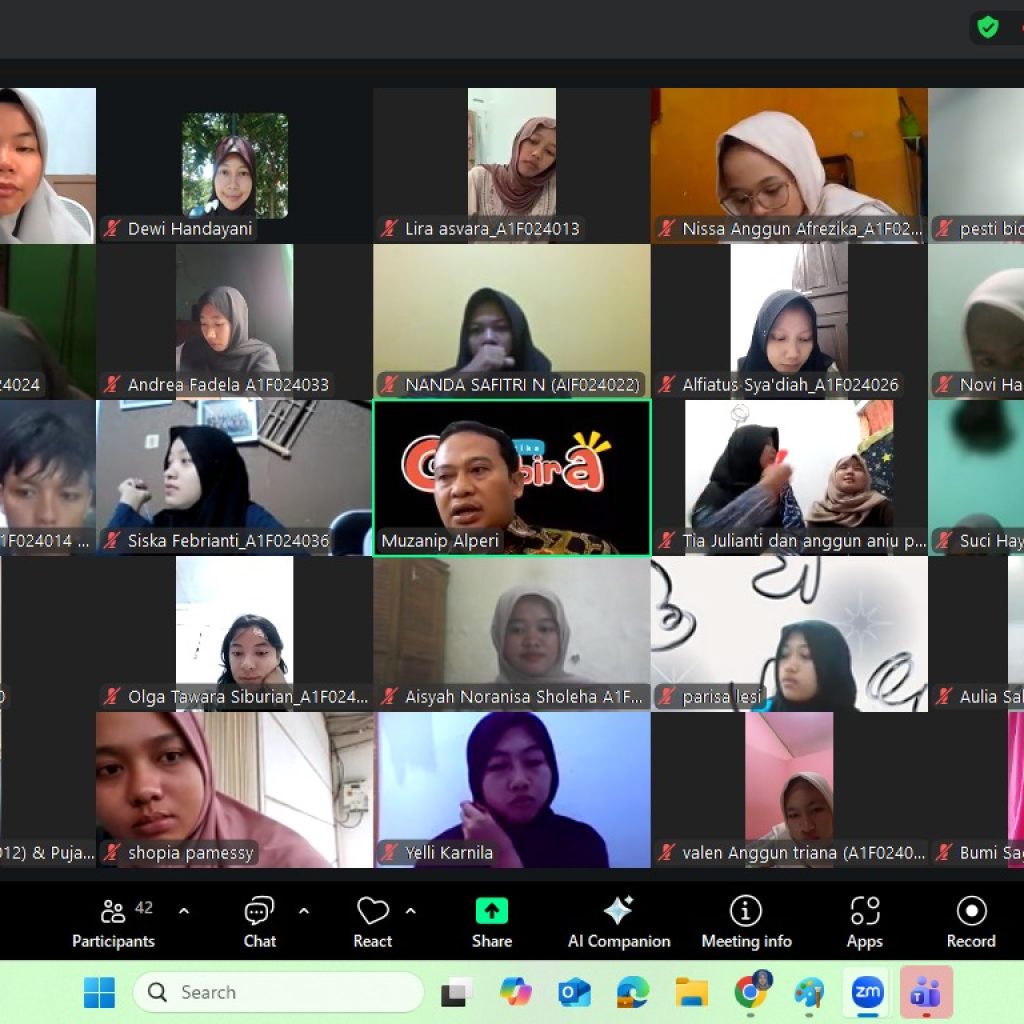Viewport: 1024px width, 1024px height.
Task: Open Microsoft Teams from the taskbar
Action: tap(926, 992)
